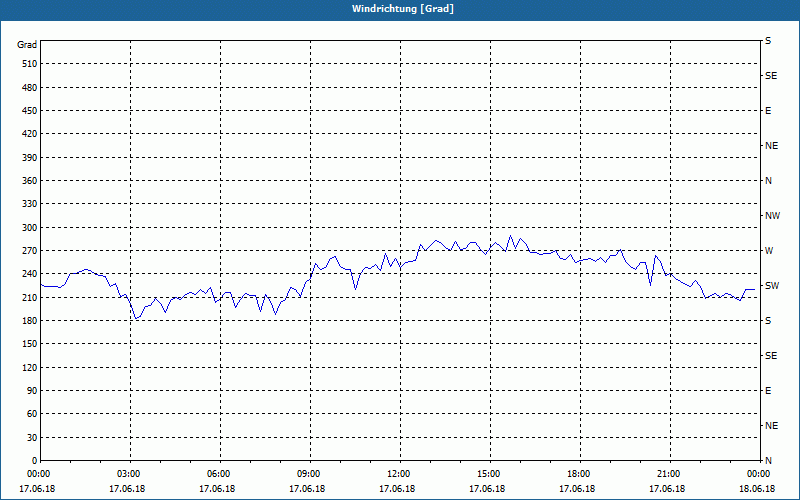Select the "240" y-axis tick label
The image size is (800, 500).
[29, 274]
